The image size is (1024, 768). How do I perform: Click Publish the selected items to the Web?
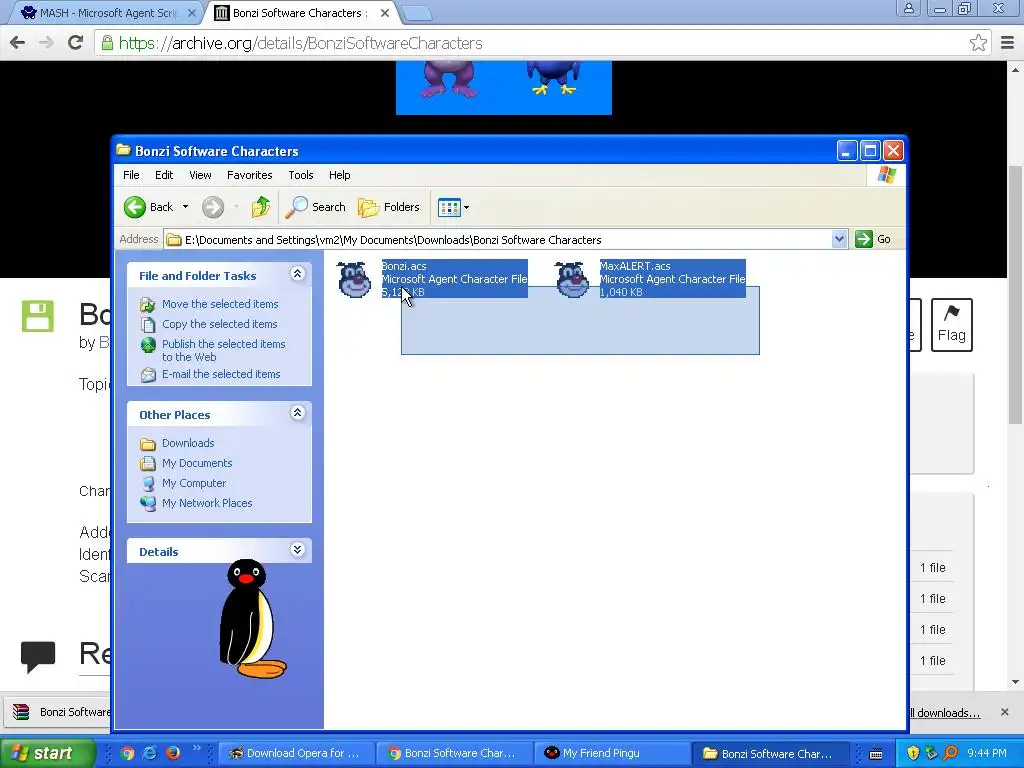point(223,350)
